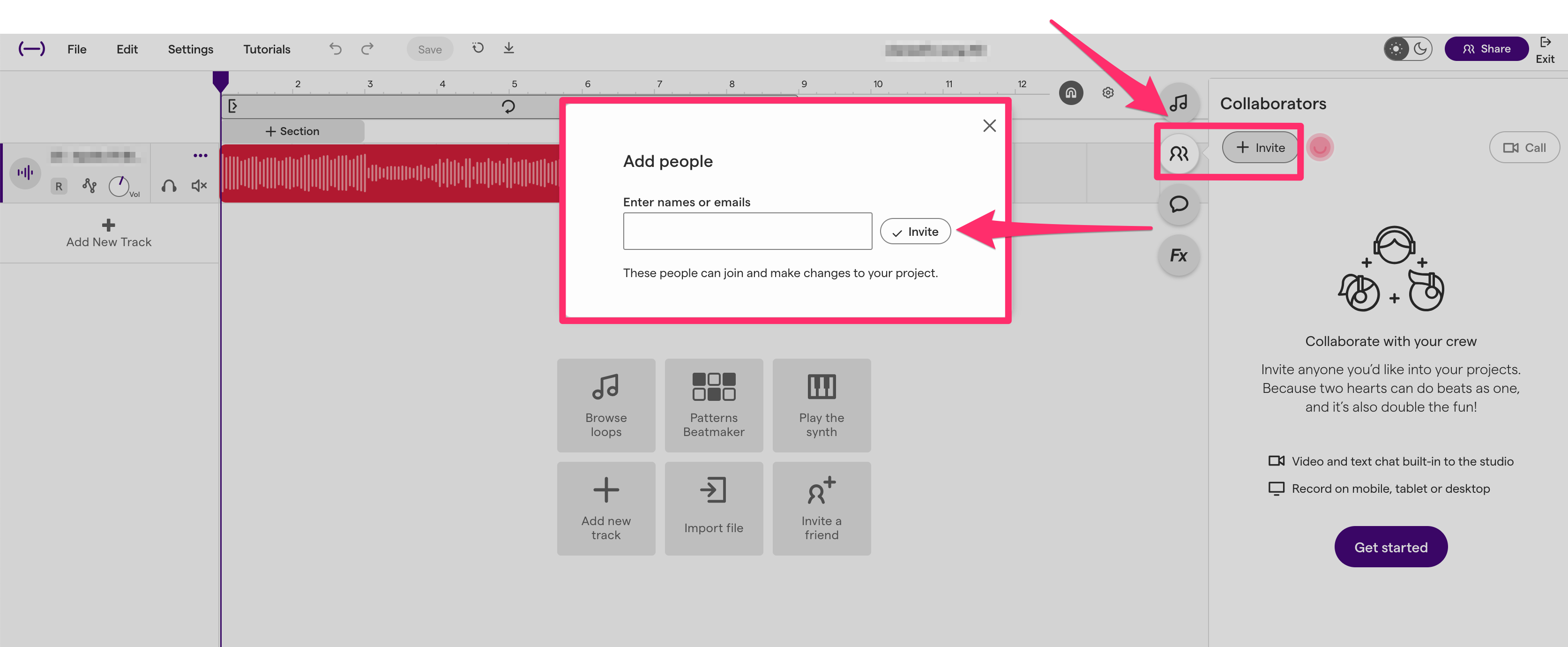1568x647 pixels.
Task: Select the red audio region
Action: click(x=390, y=173)
